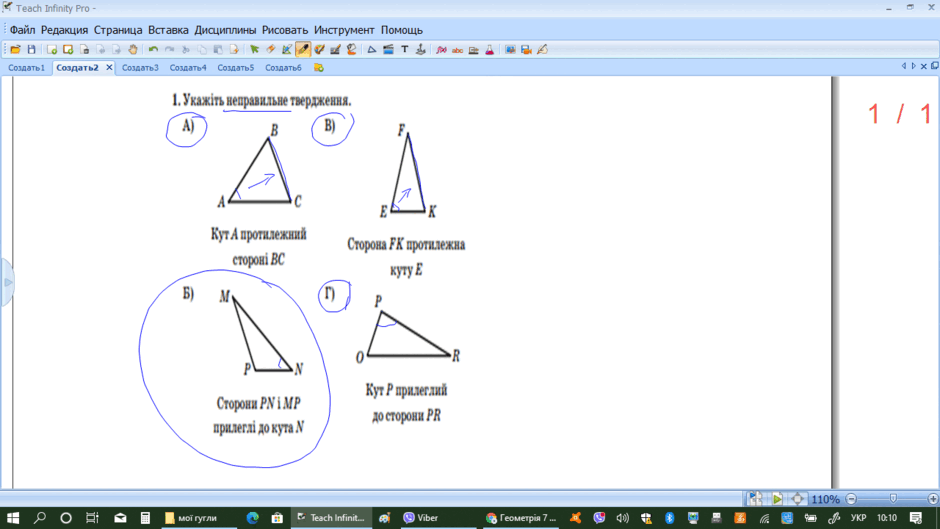The image size is (940, 529).
Task: Click the exercise heading text 'Укажіть неправильне твердження'
Action: coord(267,100)
